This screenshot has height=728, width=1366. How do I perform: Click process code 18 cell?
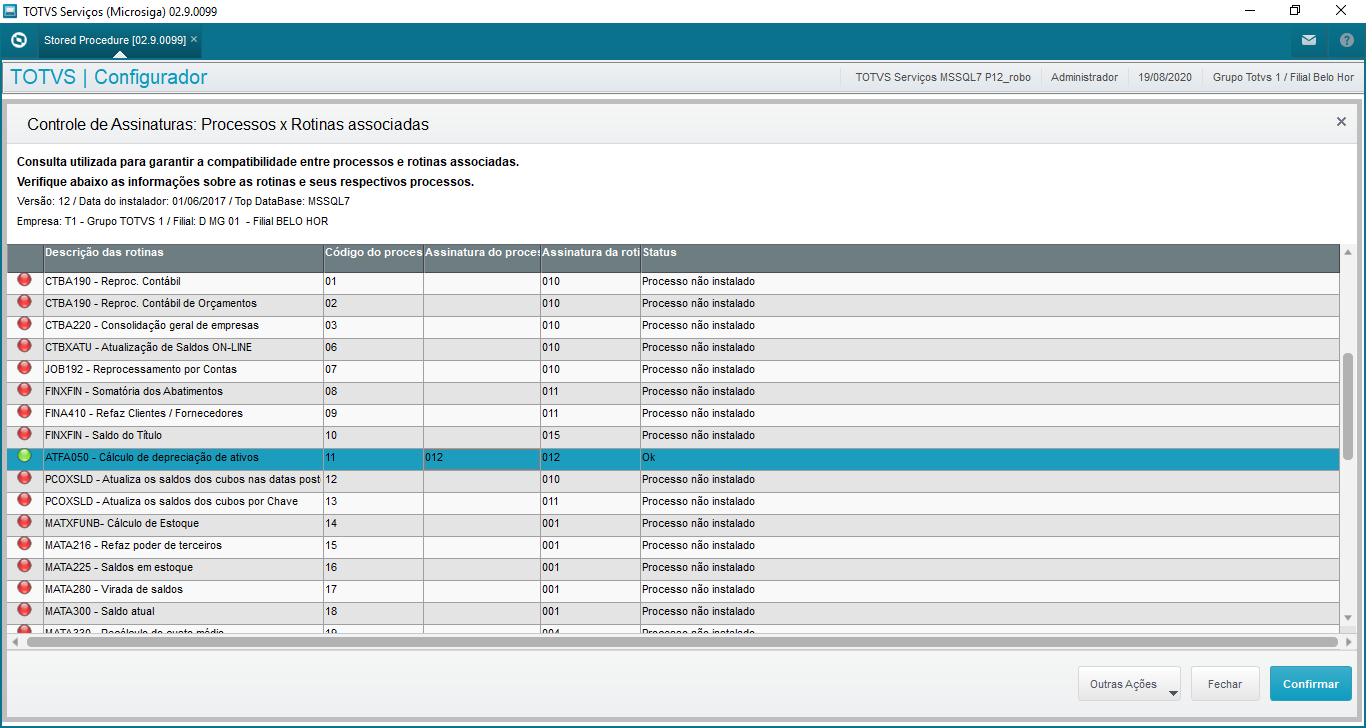(x=373, y=612)
